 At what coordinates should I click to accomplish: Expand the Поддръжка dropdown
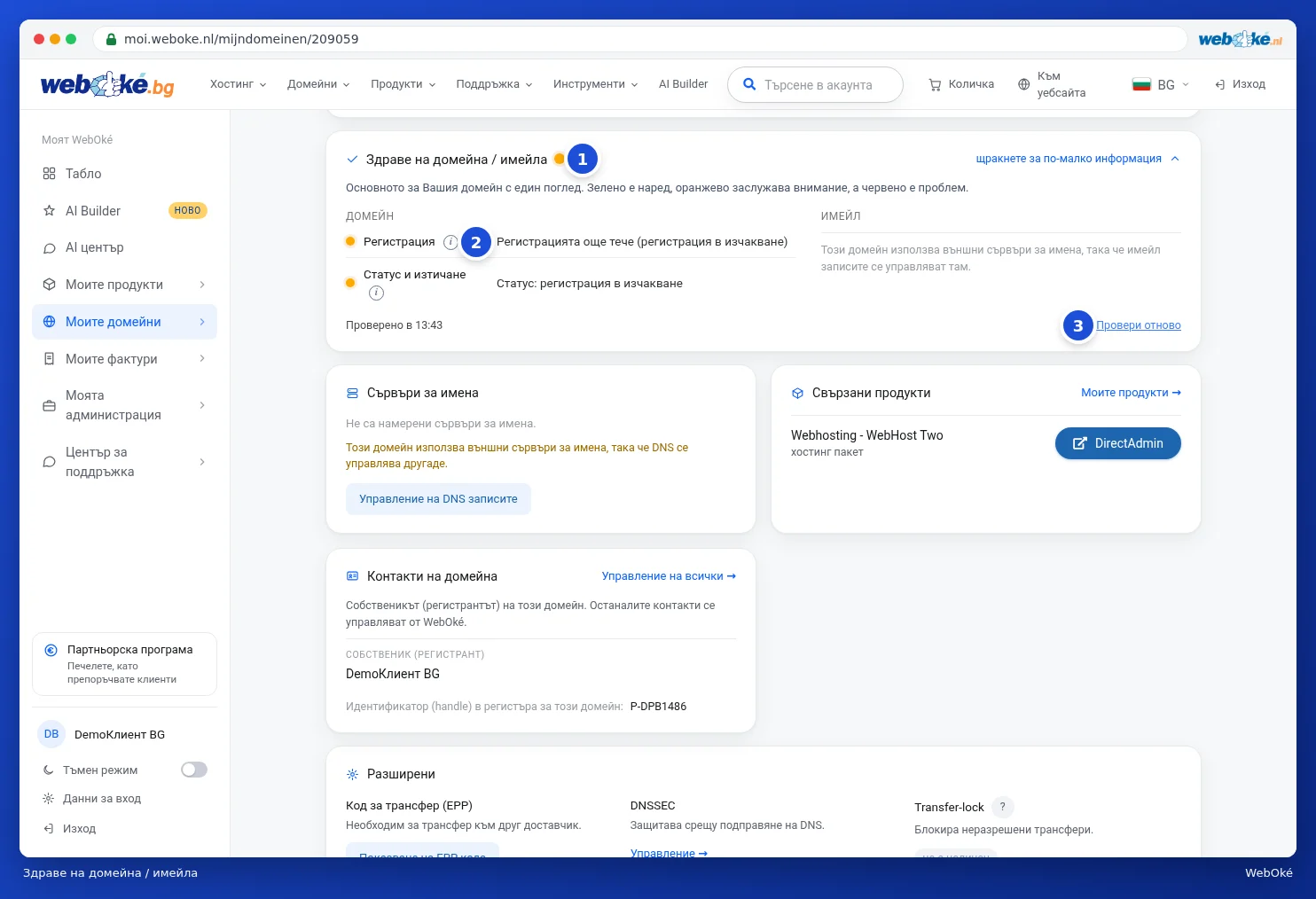pos(495,84)
